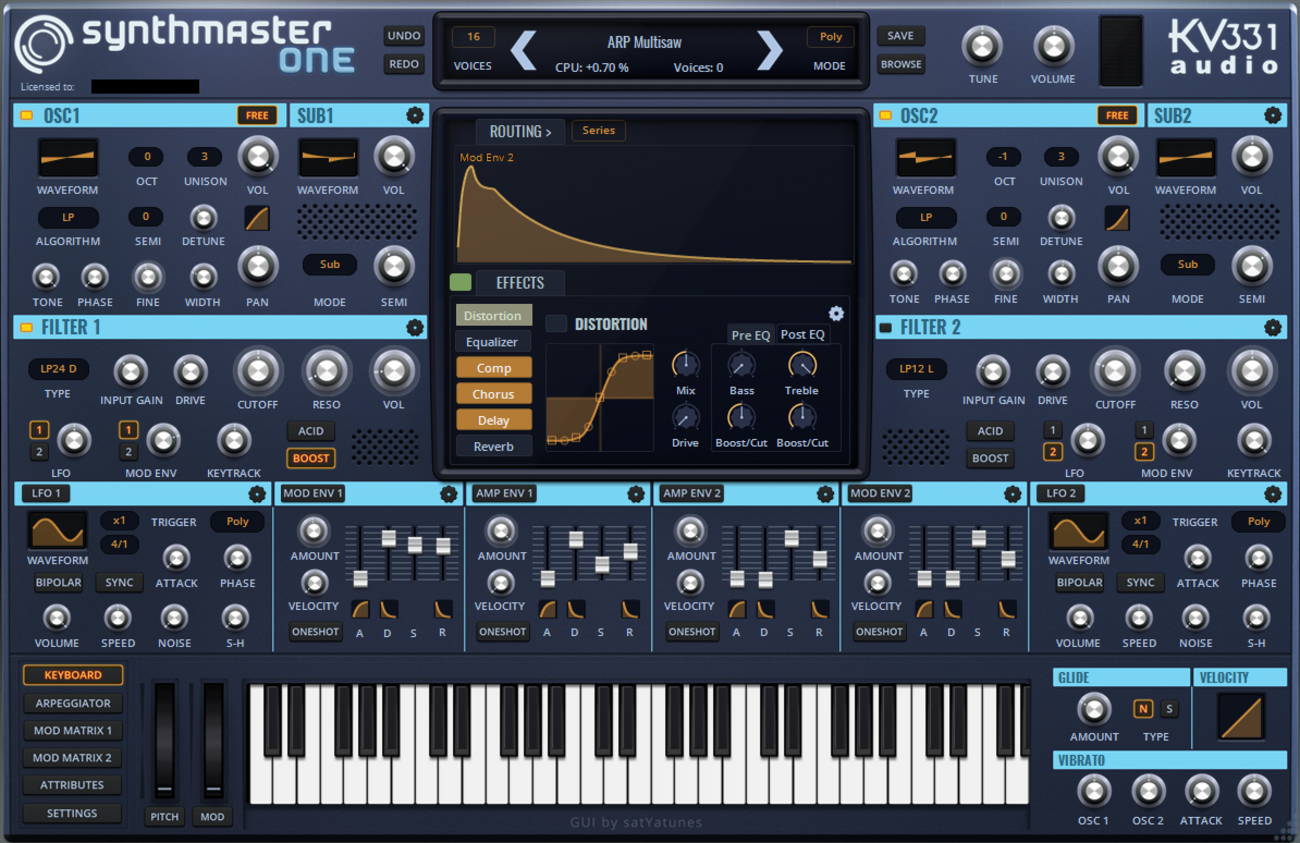Screen dimensions: 1300x843
Task: Click the BROWSE presets button
Action: [x=900, y=64]
